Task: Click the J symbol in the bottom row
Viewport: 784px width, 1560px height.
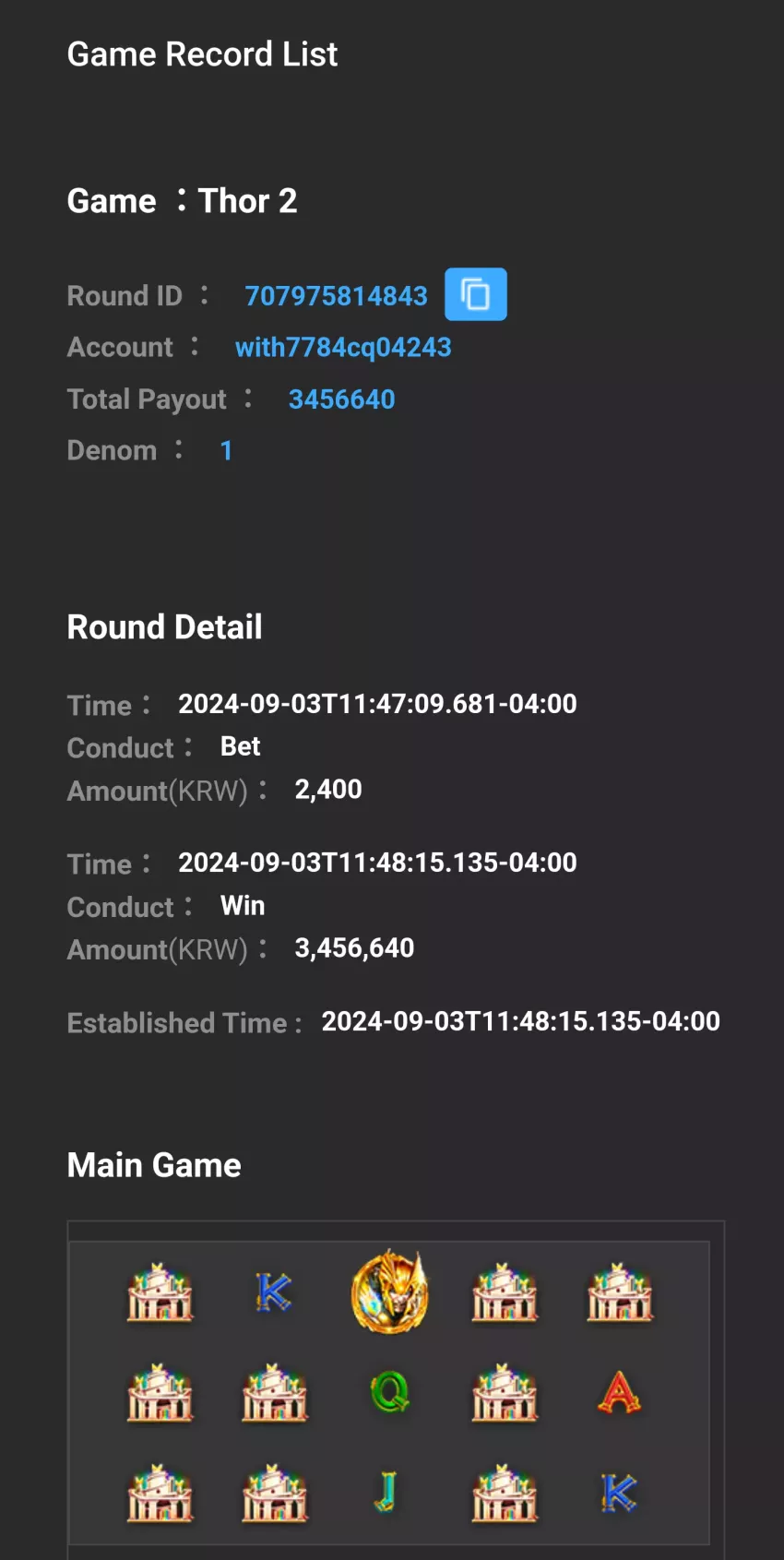Action: point(386,1492)
